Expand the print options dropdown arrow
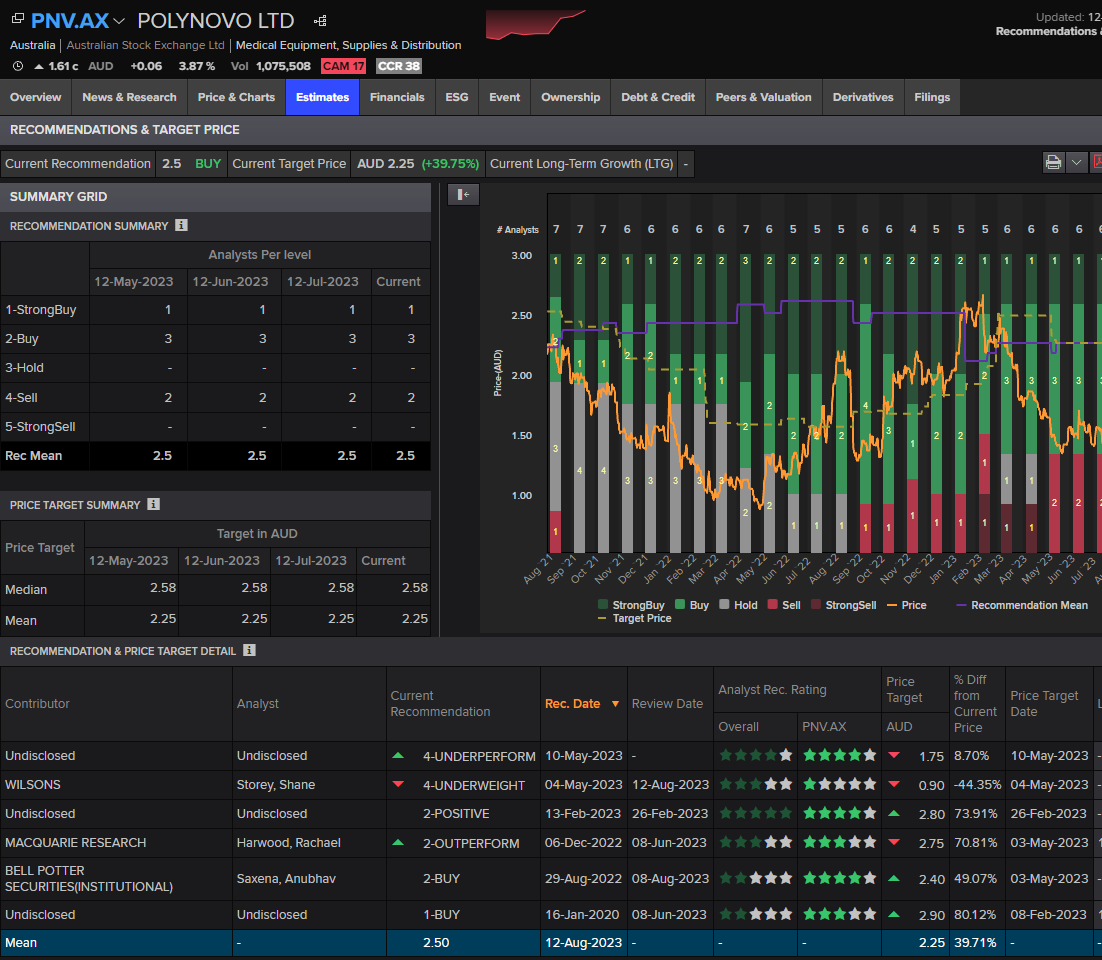Viewport: 1102px width, 960px height. pyautogui.click(x=1076, y=163)
